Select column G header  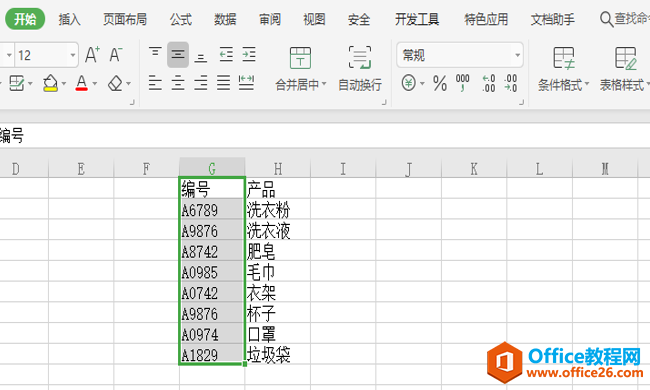pyautogui.click(x=212, y=168)
